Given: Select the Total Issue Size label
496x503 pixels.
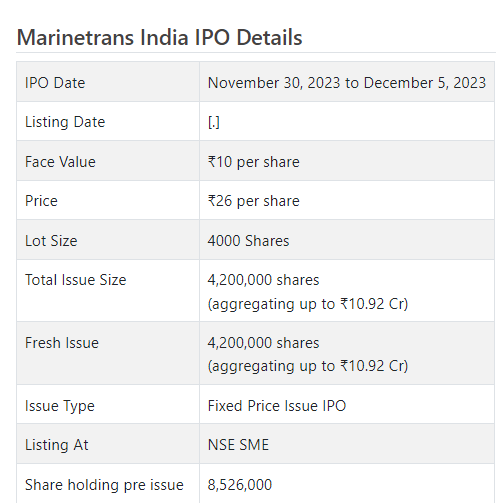Looking at the screenshot, I should coord(76,280).
